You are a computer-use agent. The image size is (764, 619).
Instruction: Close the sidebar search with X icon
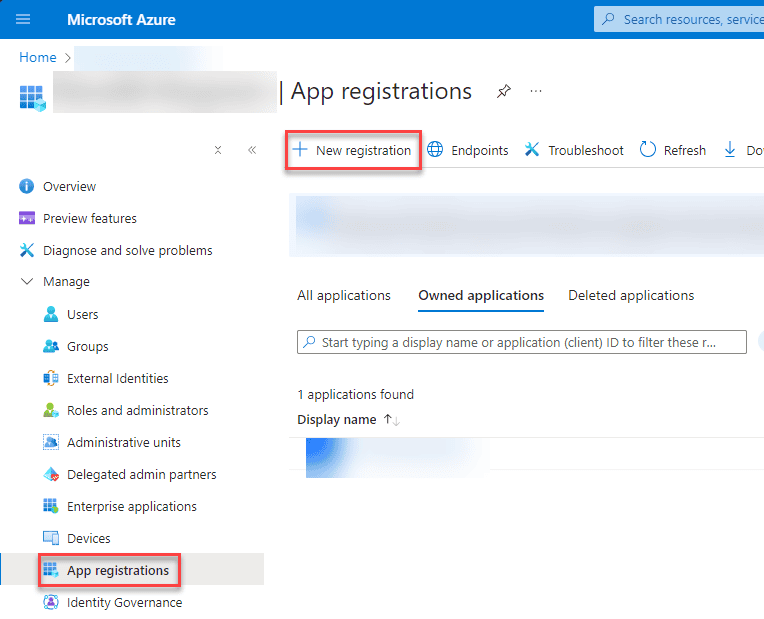(218, 150)
